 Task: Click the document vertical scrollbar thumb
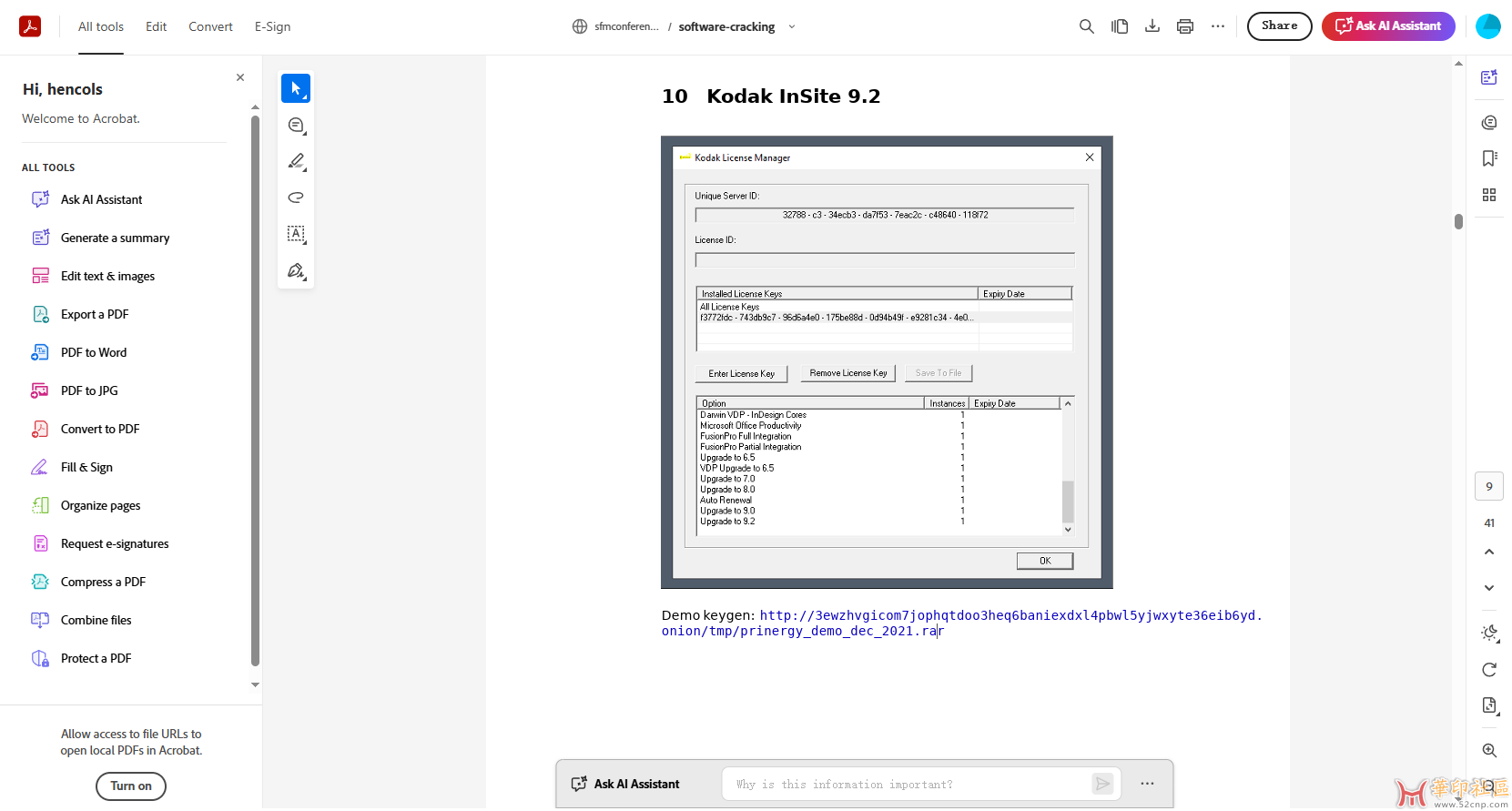coord(1458,221)
